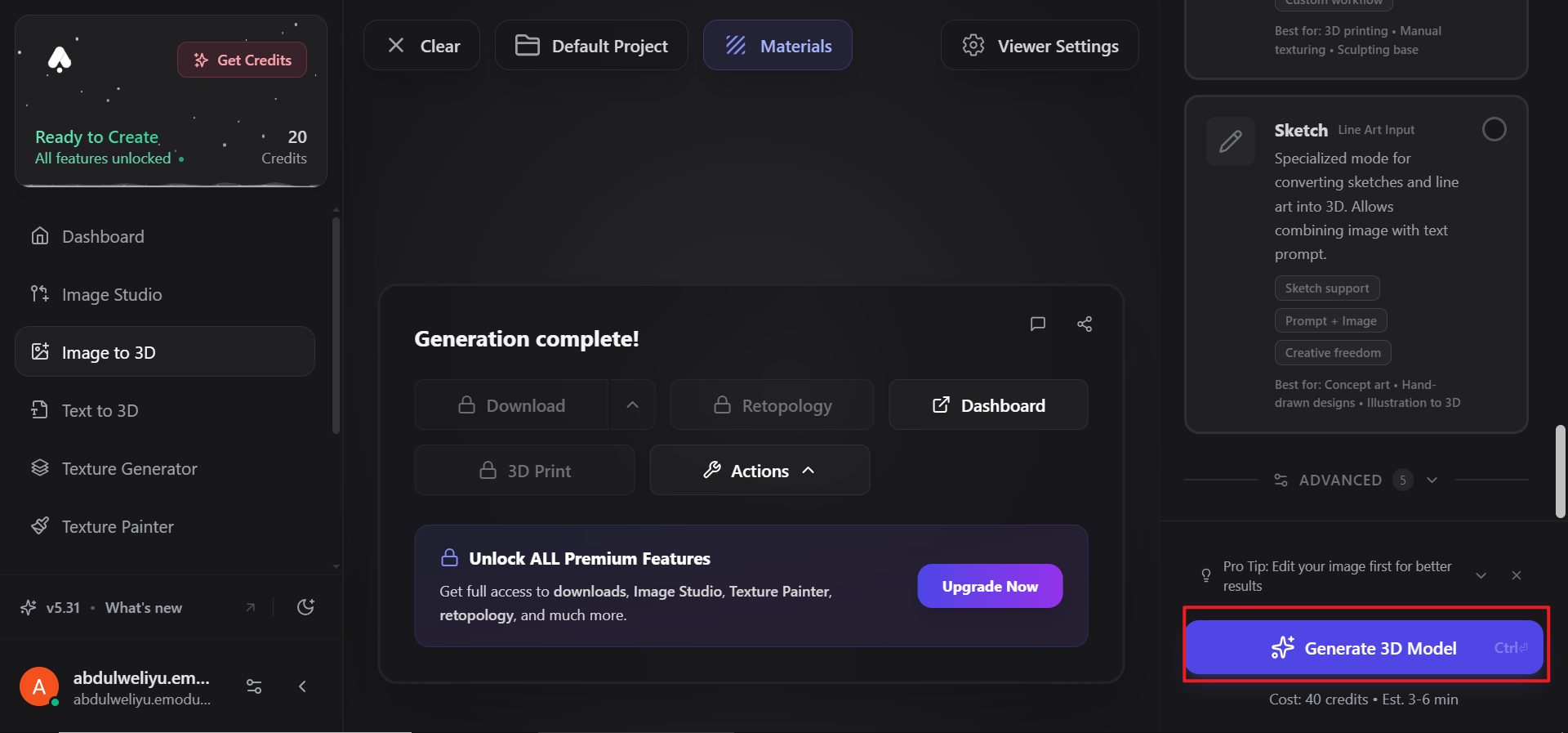The image size is (1568, 733).
Task: Go to Image Studio in sidebar
Action: 112,295
